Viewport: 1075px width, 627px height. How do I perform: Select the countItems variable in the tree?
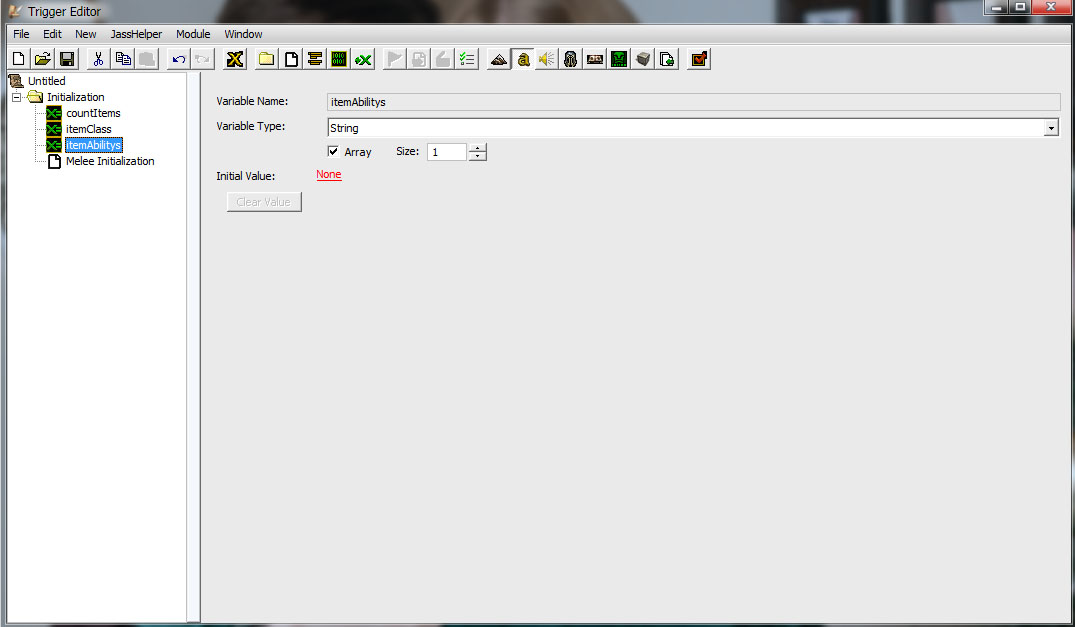(x=93, y=113)
